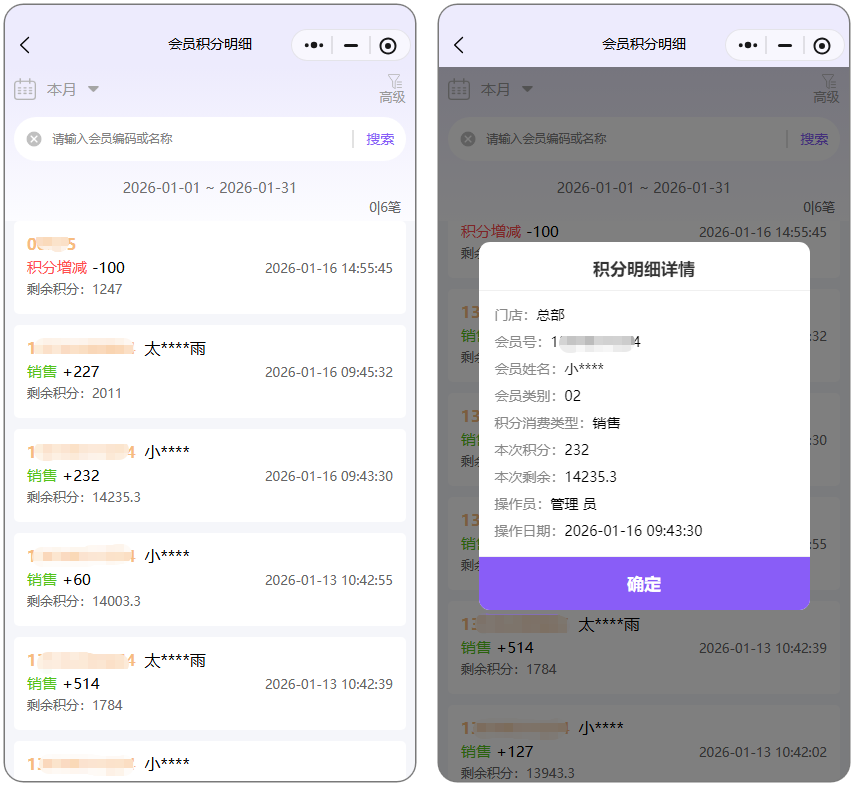Open the three-dots menu on the right screen

coord(748,45)
